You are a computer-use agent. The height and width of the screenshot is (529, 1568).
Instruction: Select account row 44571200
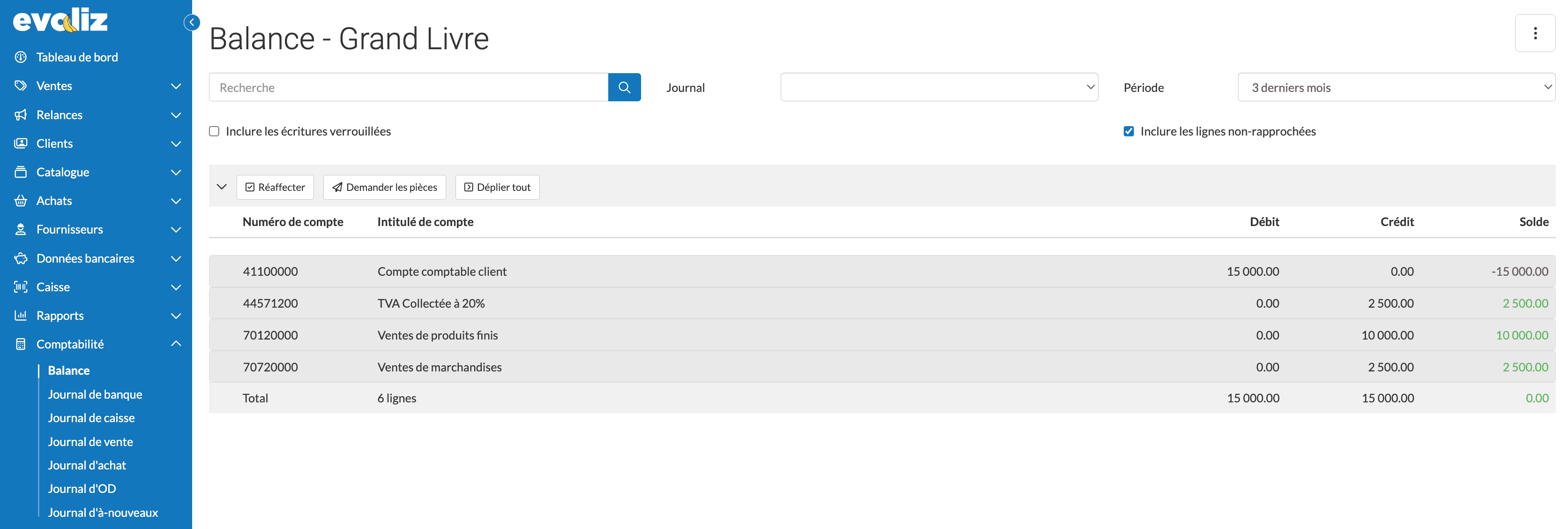pyautogui.click(x=882, y=303)
